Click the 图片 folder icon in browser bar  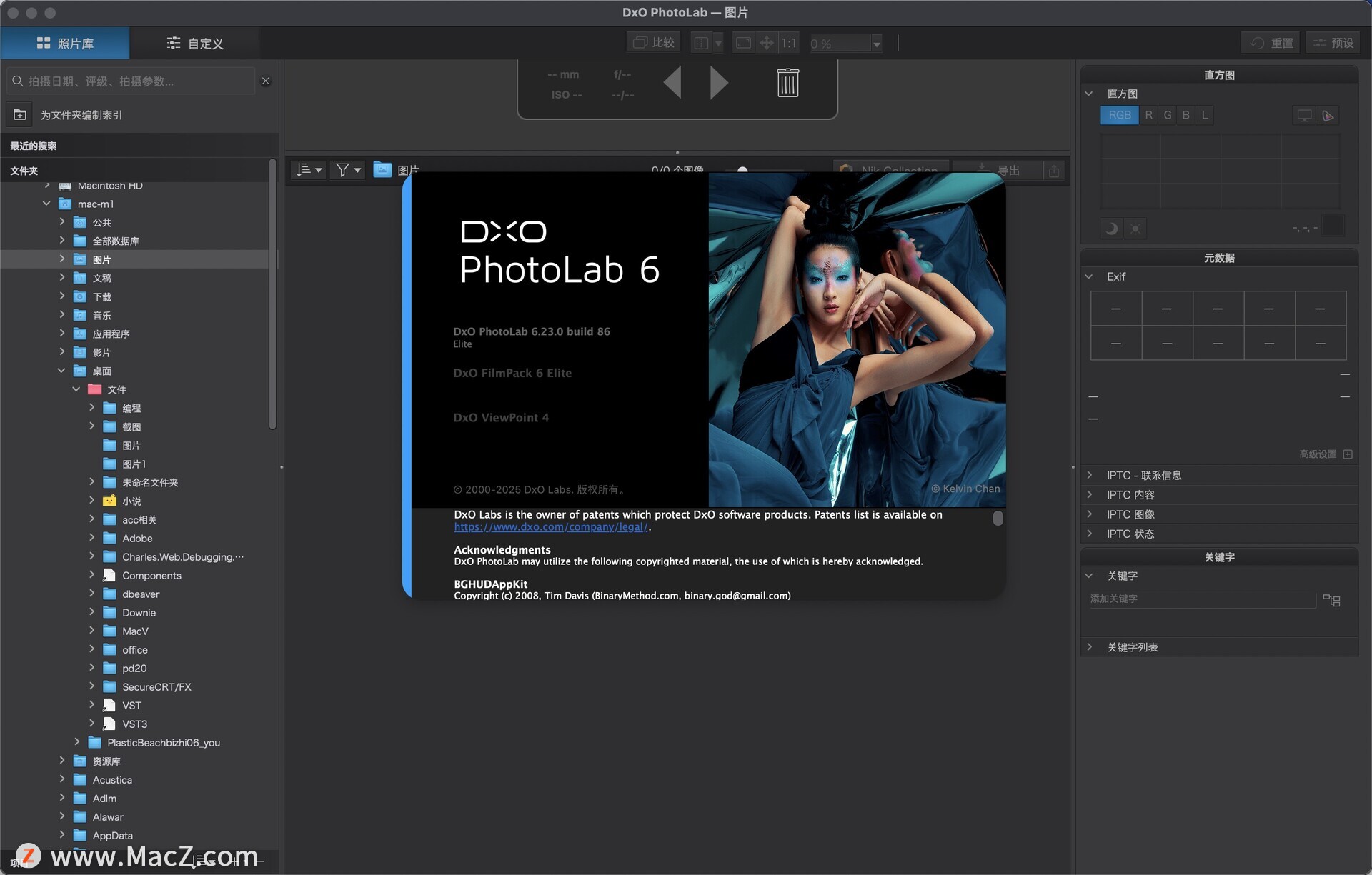point(382,169)
